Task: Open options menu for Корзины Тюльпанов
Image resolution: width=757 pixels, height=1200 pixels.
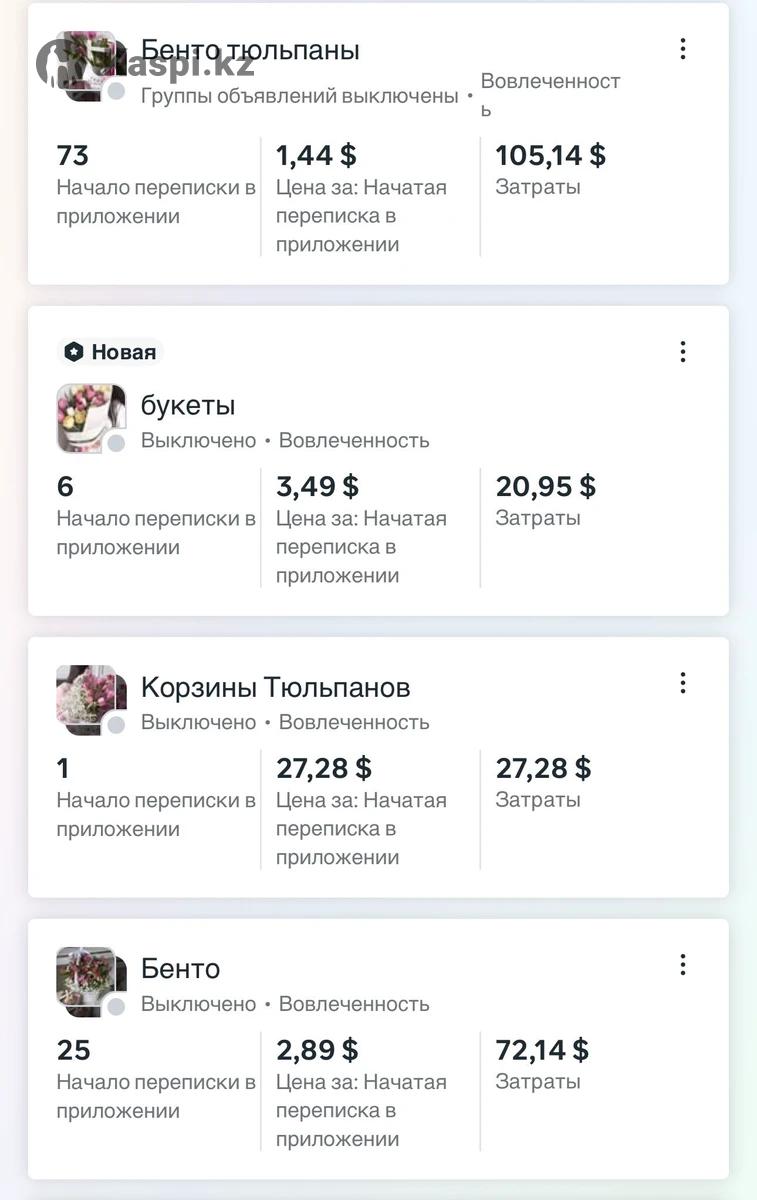Action: pos(683,683)
